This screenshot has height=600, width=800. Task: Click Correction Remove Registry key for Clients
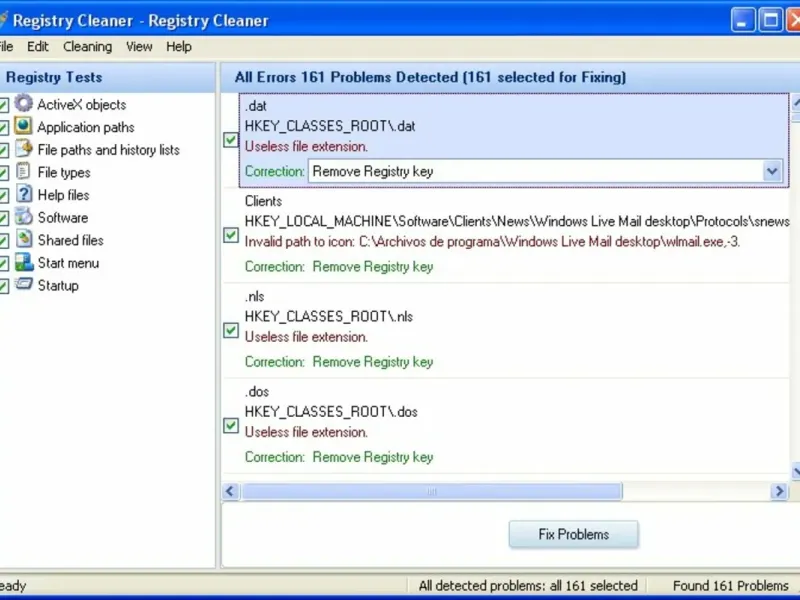point(339,267)
